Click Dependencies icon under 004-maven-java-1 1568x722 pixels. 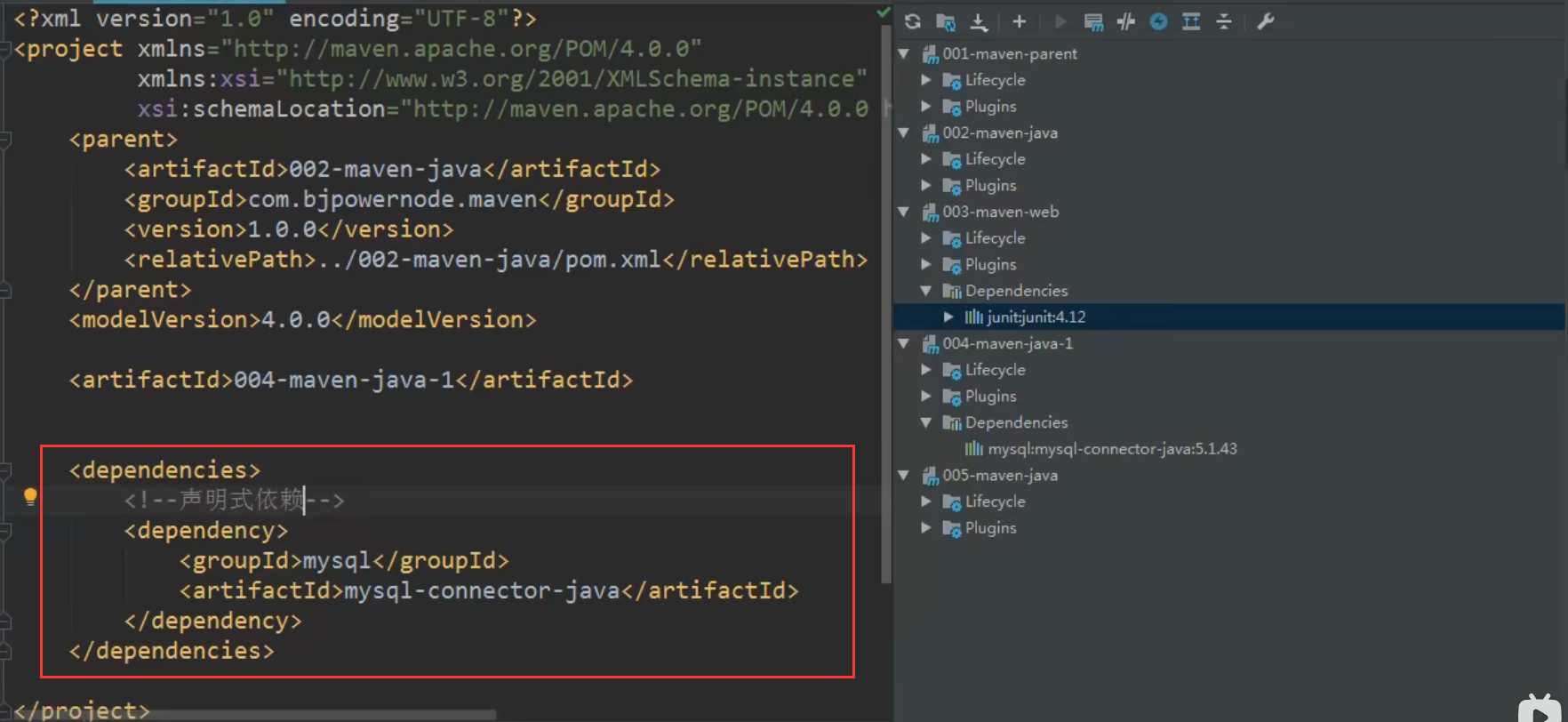[x=952, y=422]
